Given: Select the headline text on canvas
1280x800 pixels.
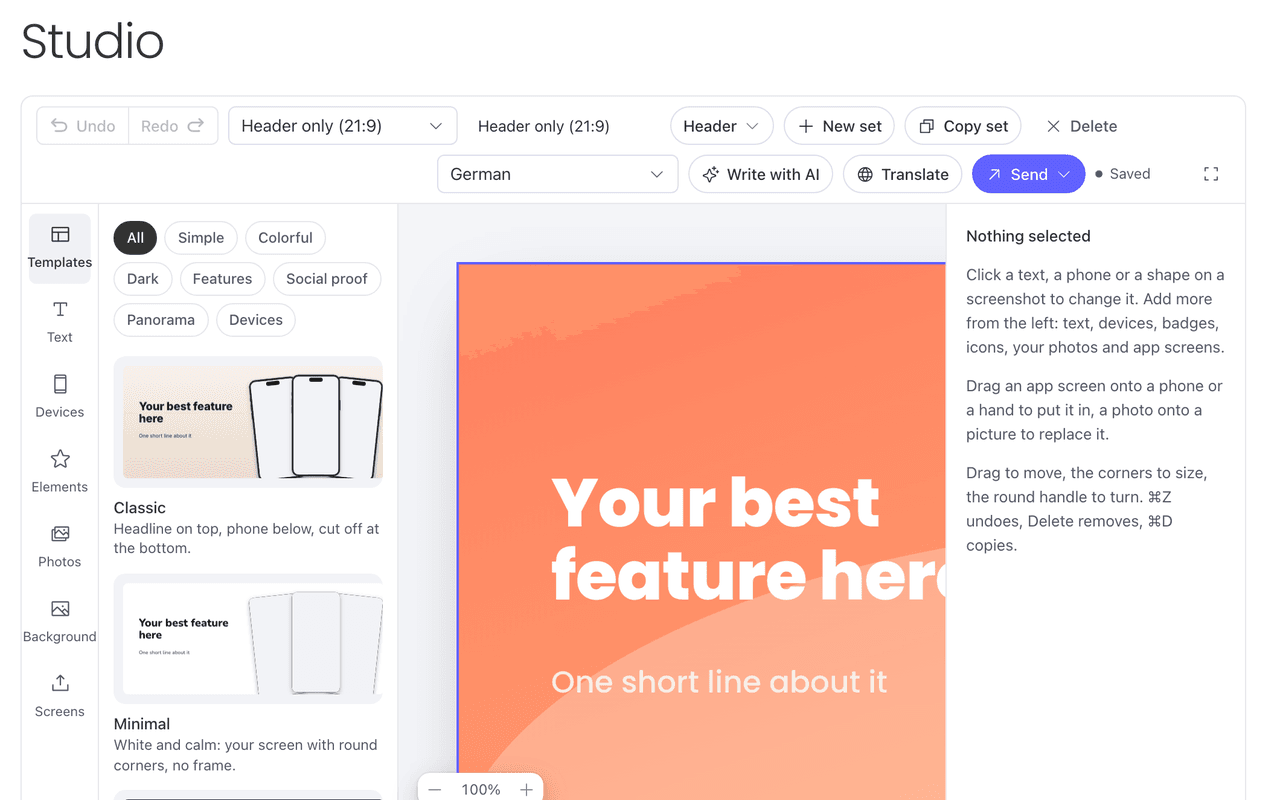Looking at the screenshot, I should point(748,539).
